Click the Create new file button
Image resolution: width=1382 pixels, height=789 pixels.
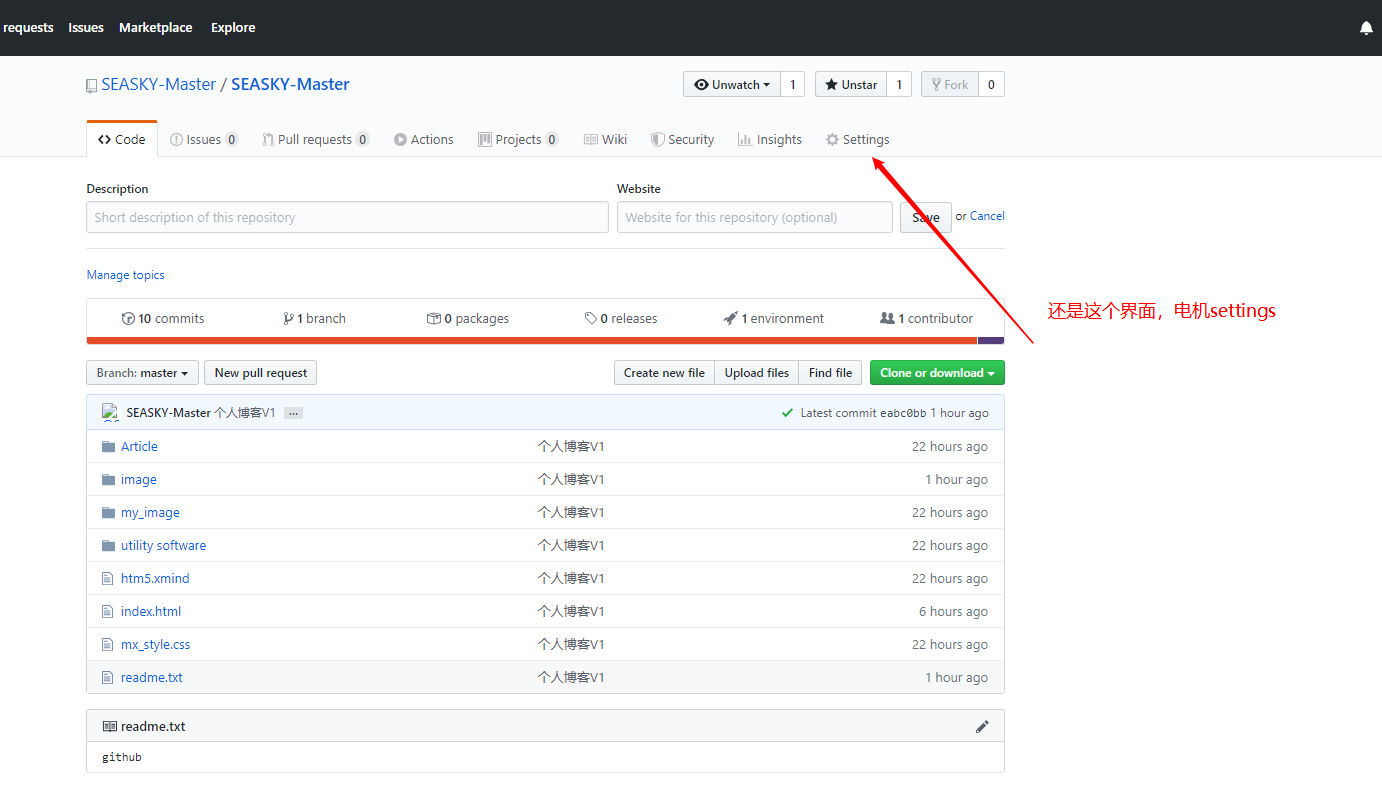tap(664, 373)
